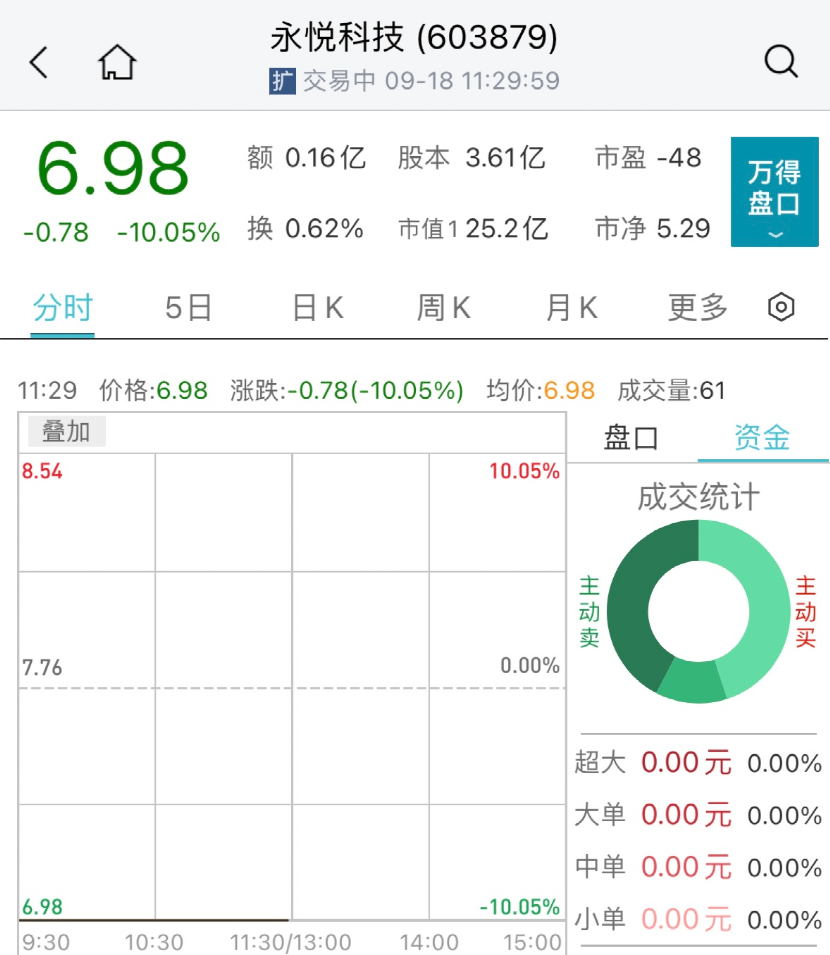Open the 周K chart tab
830x955 pixels.
[x=443, y=308]
